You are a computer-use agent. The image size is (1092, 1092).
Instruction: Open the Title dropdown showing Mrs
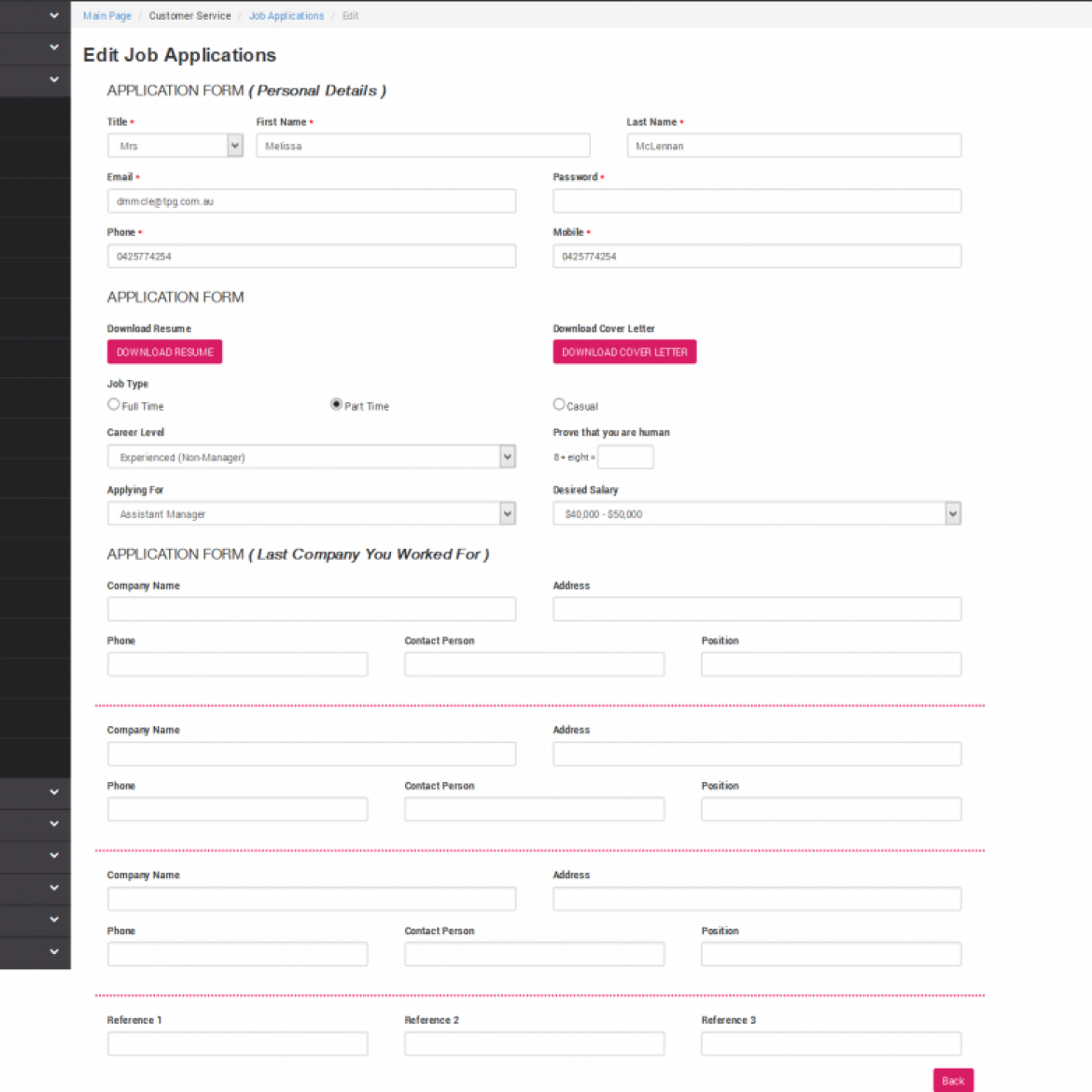(175, 146)
